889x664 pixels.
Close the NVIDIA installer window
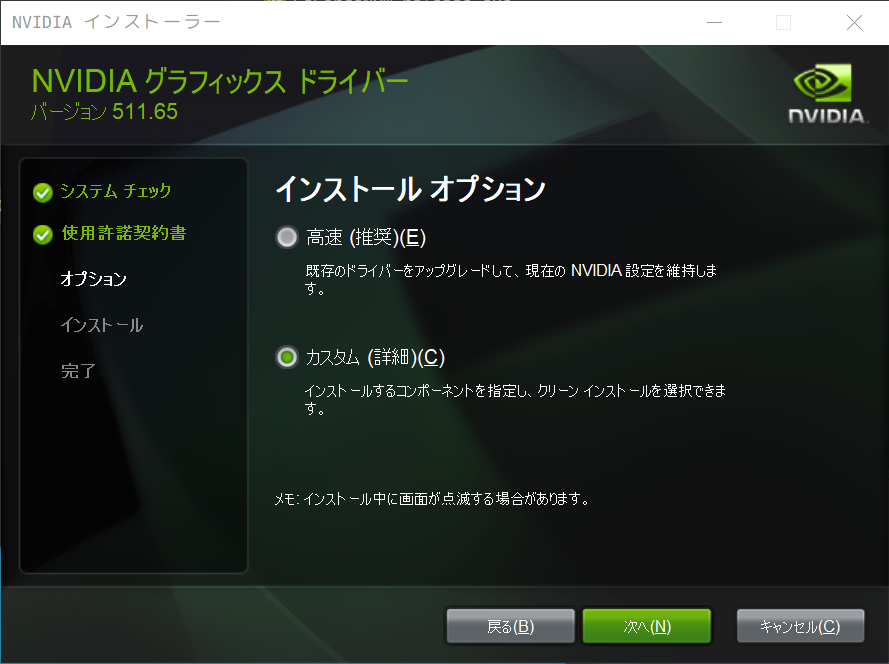(x=854, y=23)
